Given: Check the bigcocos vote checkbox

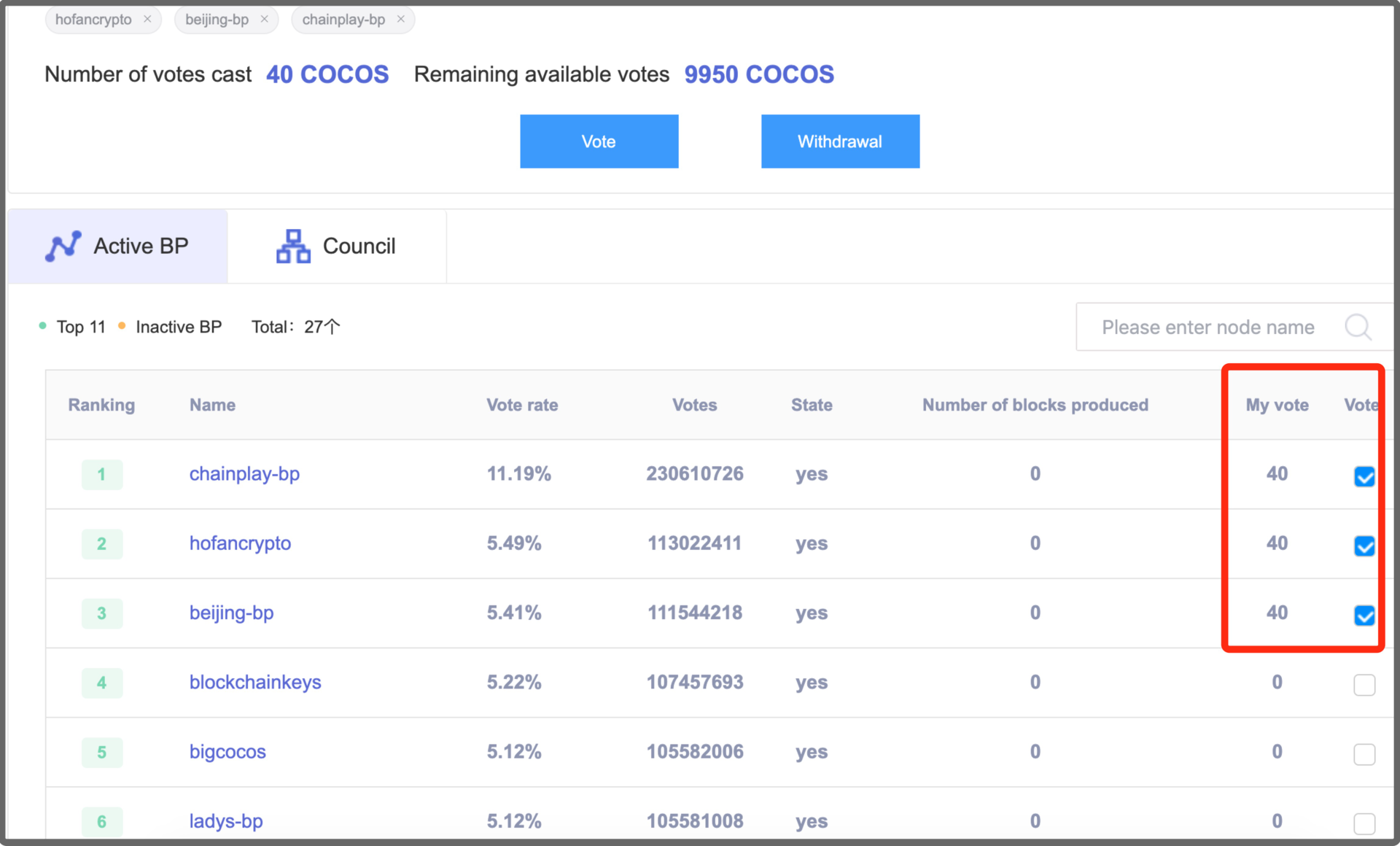Looking at the screenshot, I should [1364, 753].
